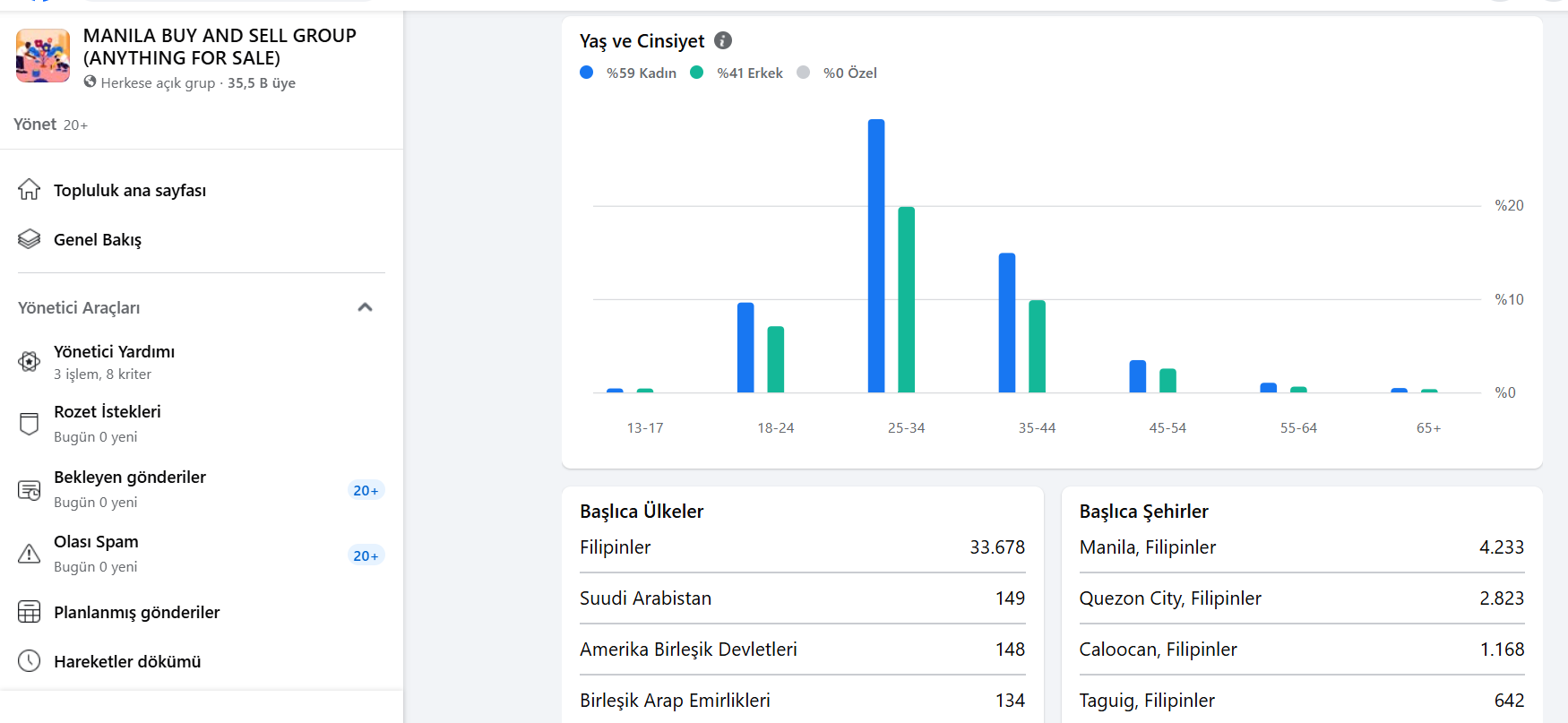Click the globe icon beside Herkese açık grup

pyautogui.click(x=90, y=82)
